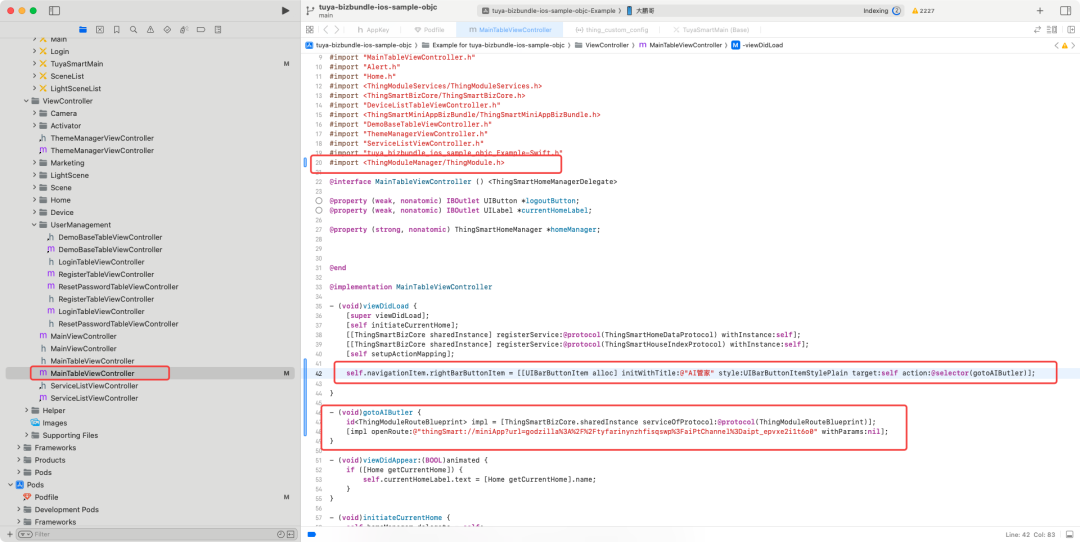The width and height of the screenshot is (1080, 542).
Task: Click the Indexing activity indicator
Action: (896, 11)
